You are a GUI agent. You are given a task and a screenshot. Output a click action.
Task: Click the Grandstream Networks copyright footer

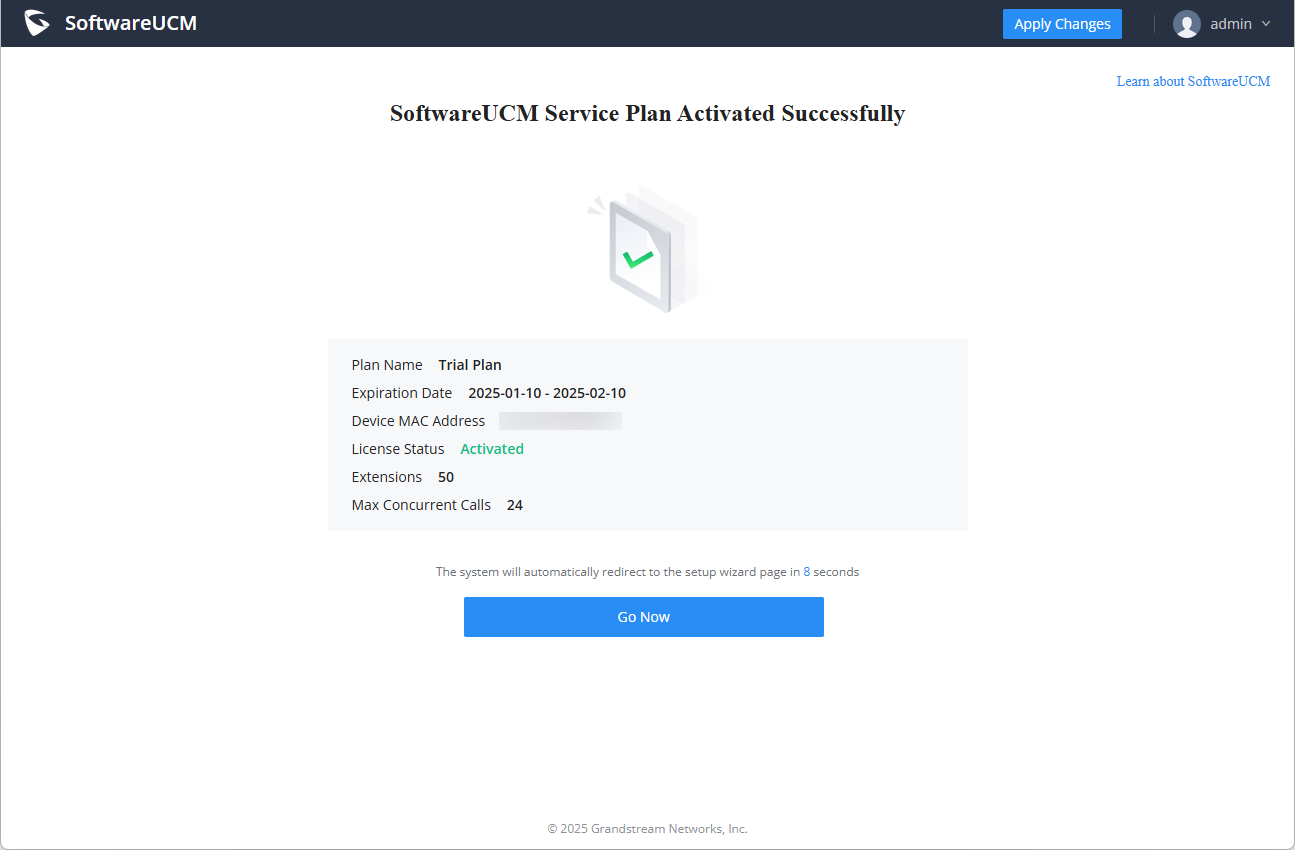pos(647,829)
